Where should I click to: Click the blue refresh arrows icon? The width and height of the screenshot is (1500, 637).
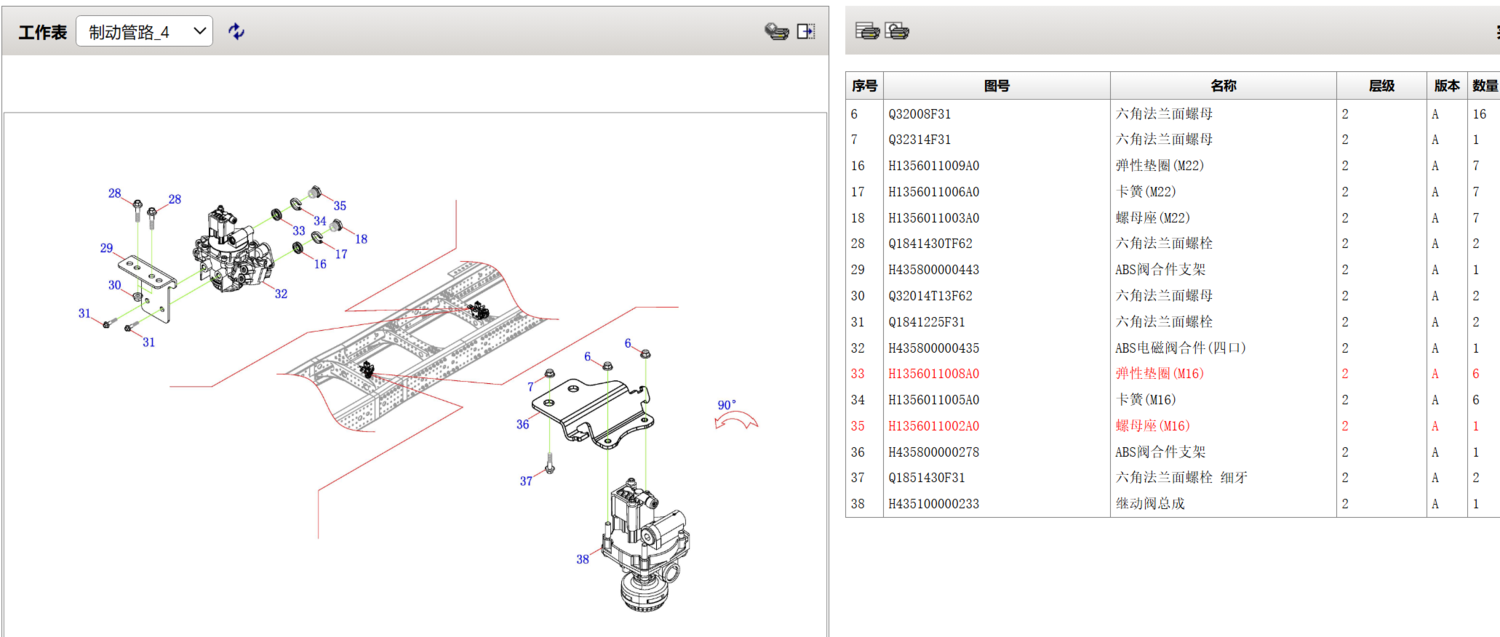[236, 32]
